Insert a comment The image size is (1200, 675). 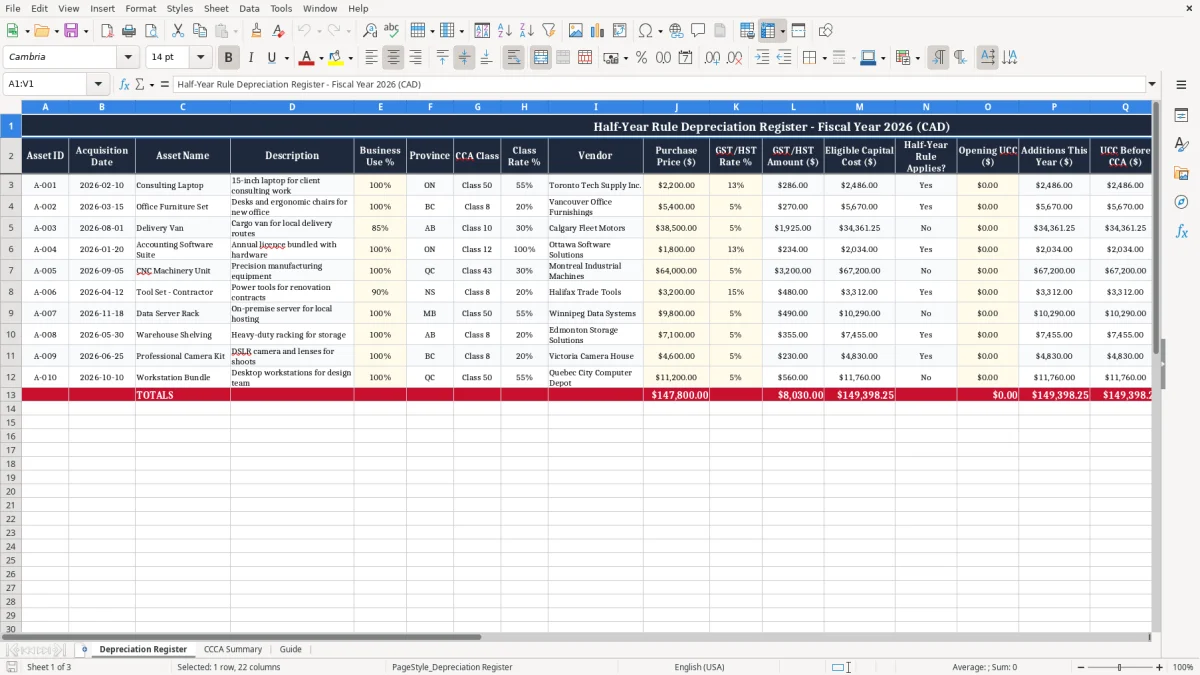698,31
